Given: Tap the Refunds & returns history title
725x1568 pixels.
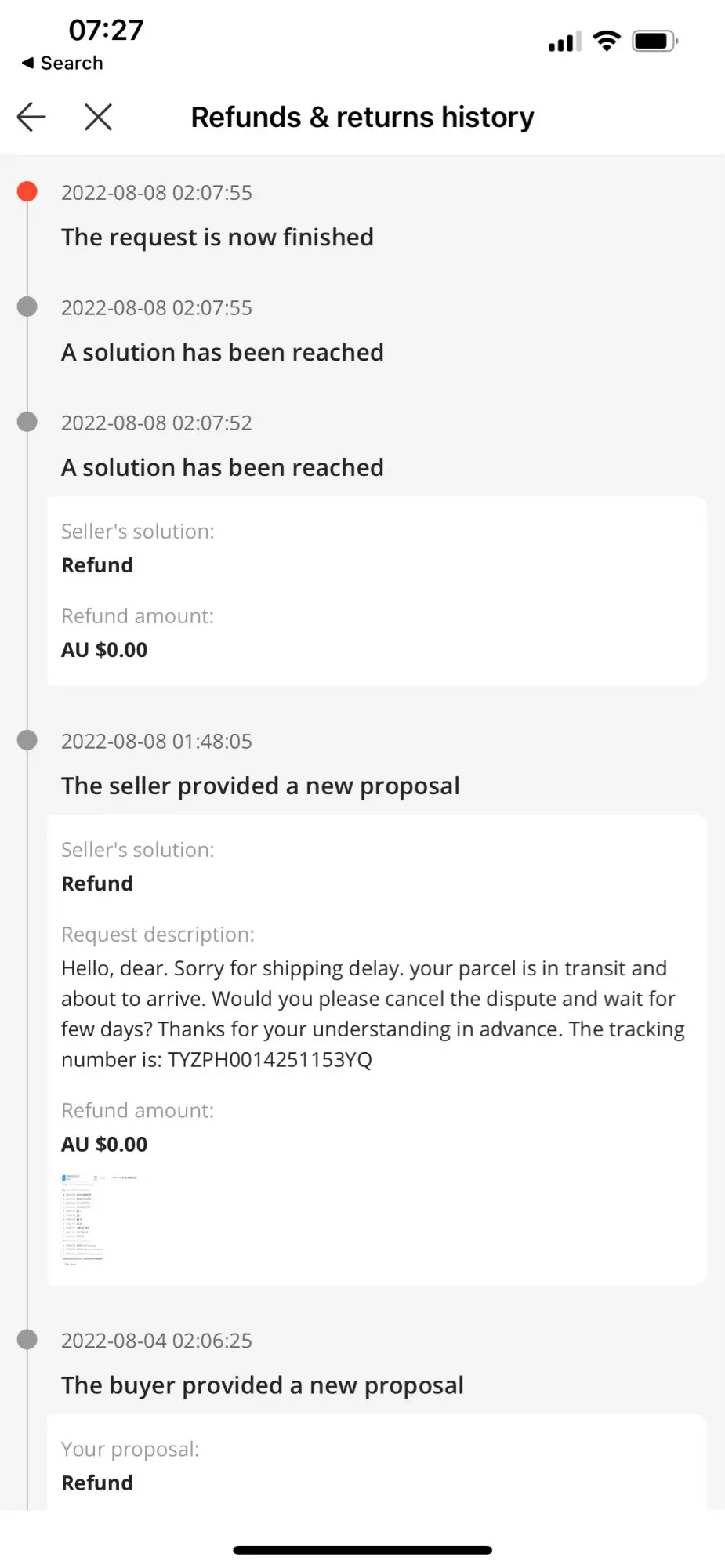Looking at the screenshot, I should (362, 117).
